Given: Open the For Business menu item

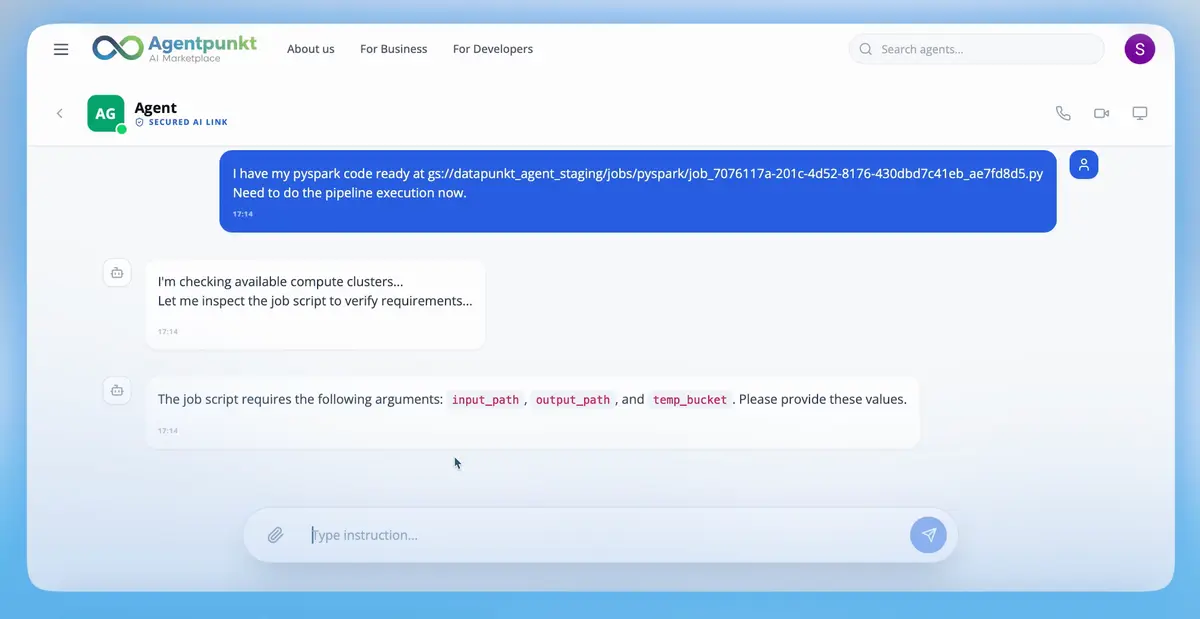Looking at the screenshot, I should [394, 49].
